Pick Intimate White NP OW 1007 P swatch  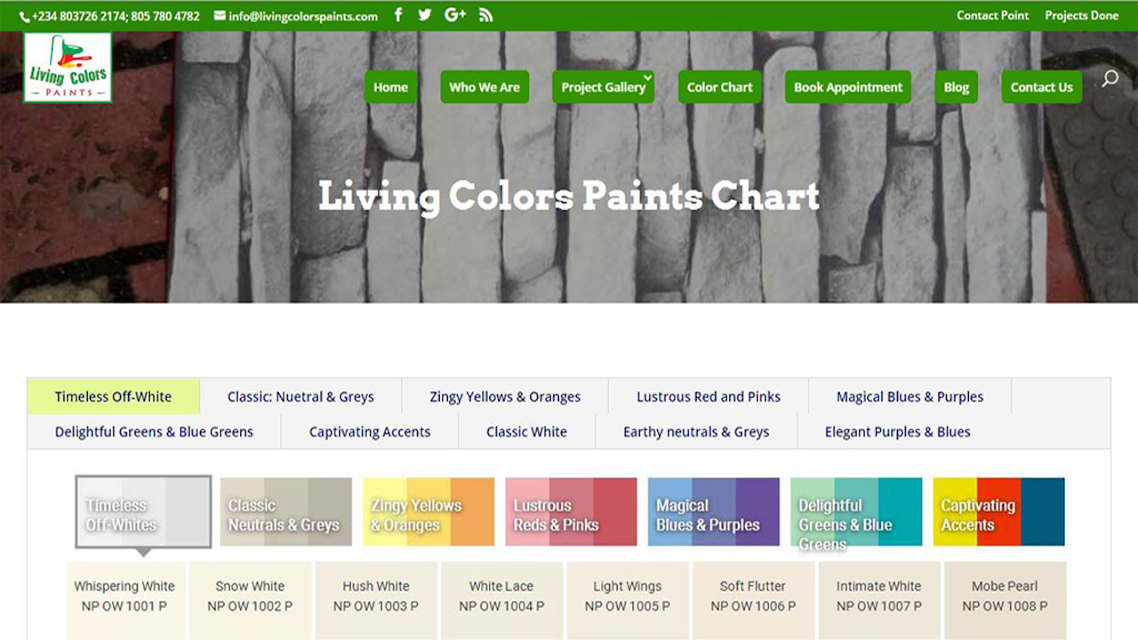point(879,600)
